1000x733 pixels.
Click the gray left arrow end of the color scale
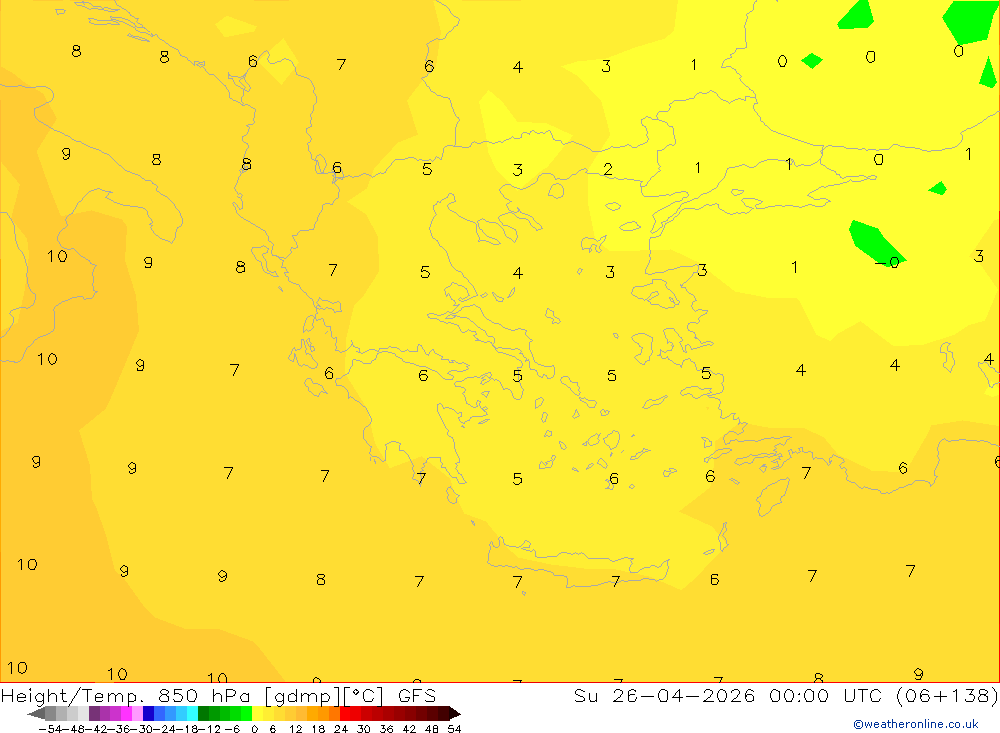click(x=36, y=714)
